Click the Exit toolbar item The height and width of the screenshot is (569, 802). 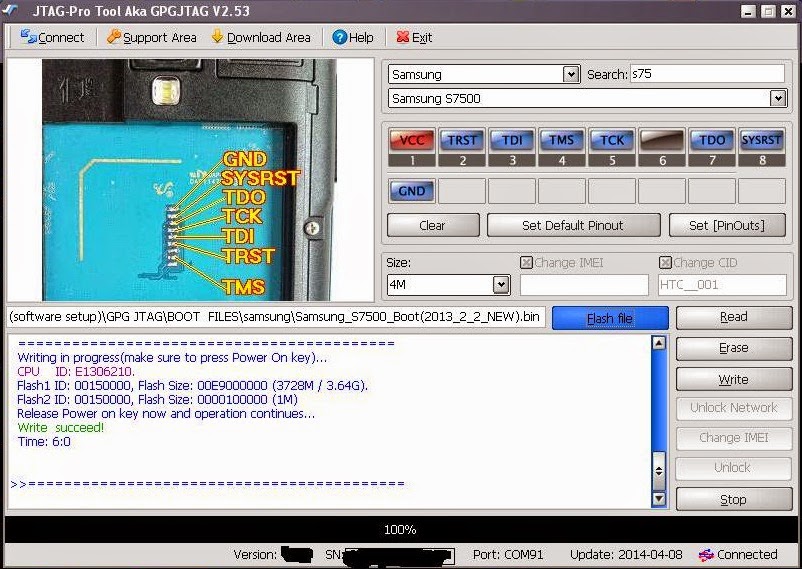(414, 37)
